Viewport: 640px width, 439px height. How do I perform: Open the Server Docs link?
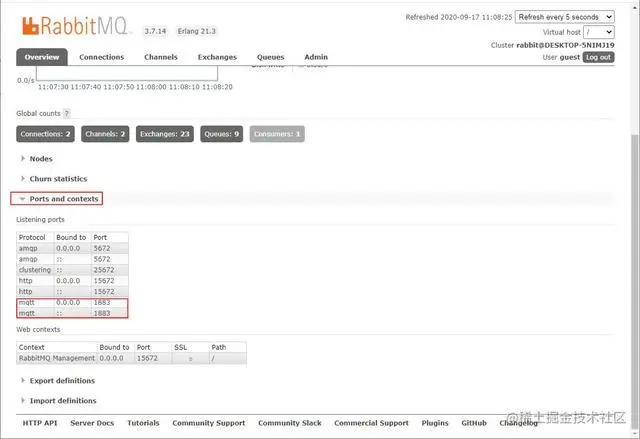pos(92,423)
